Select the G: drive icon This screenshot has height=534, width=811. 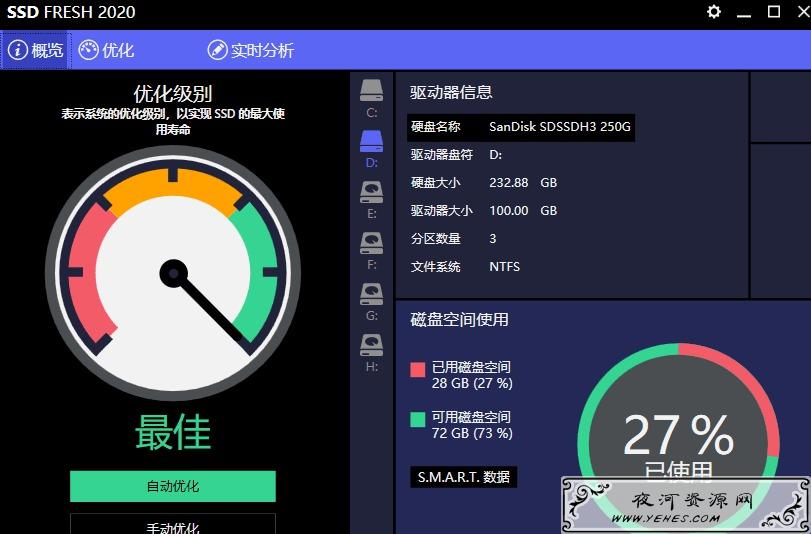[x=371, y=294]
